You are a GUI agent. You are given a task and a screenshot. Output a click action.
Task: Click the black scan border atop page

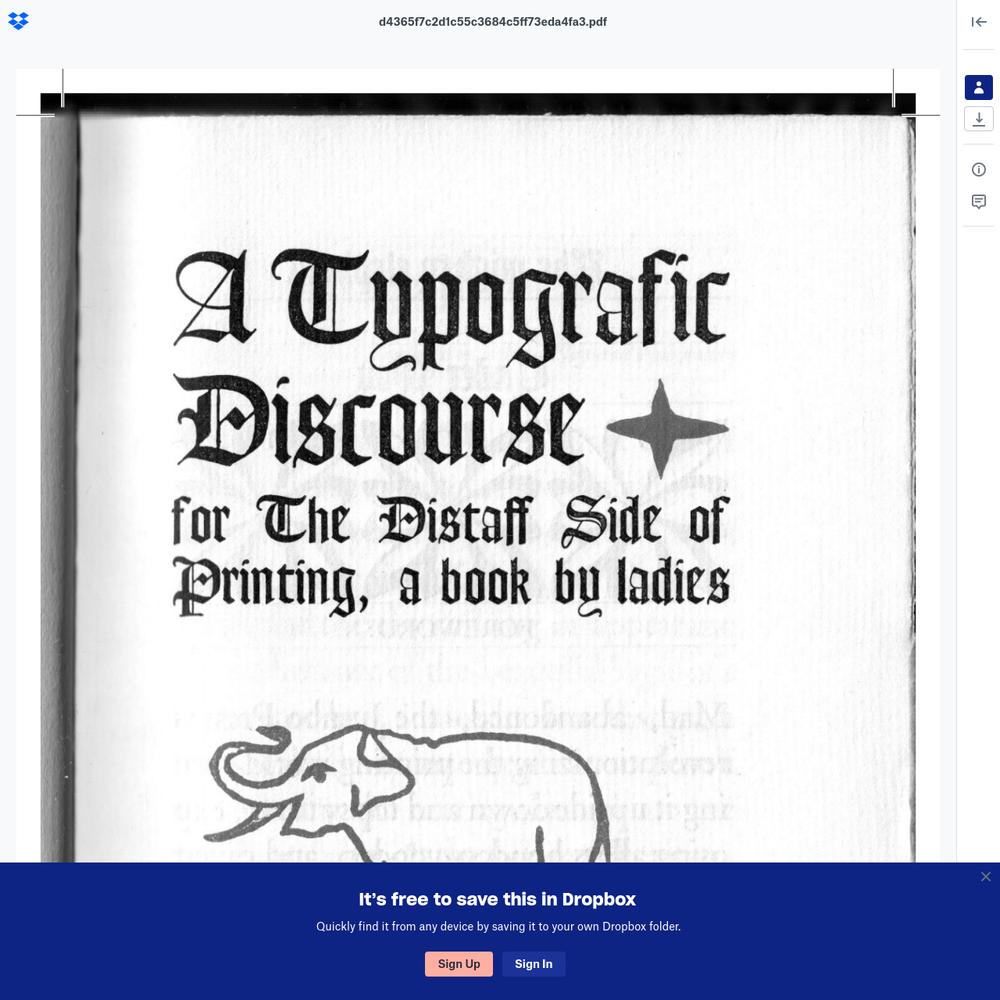[x=478, y=102]
